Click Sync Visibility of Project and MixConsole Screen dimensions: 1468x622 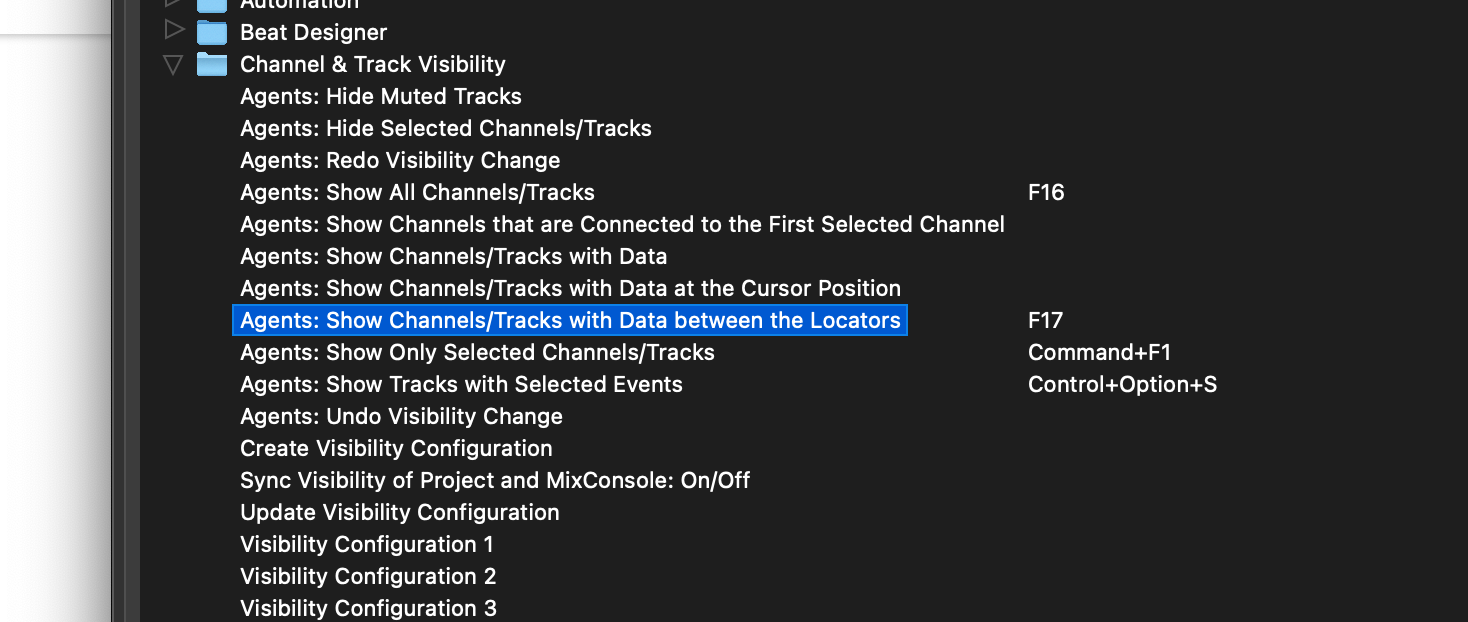click(495, 480)
